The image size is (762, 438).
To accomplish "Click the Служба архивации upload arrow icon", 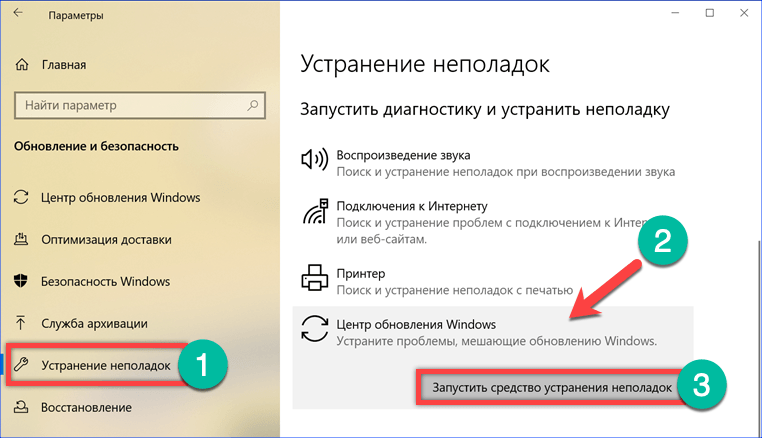I will coord(20,323).
